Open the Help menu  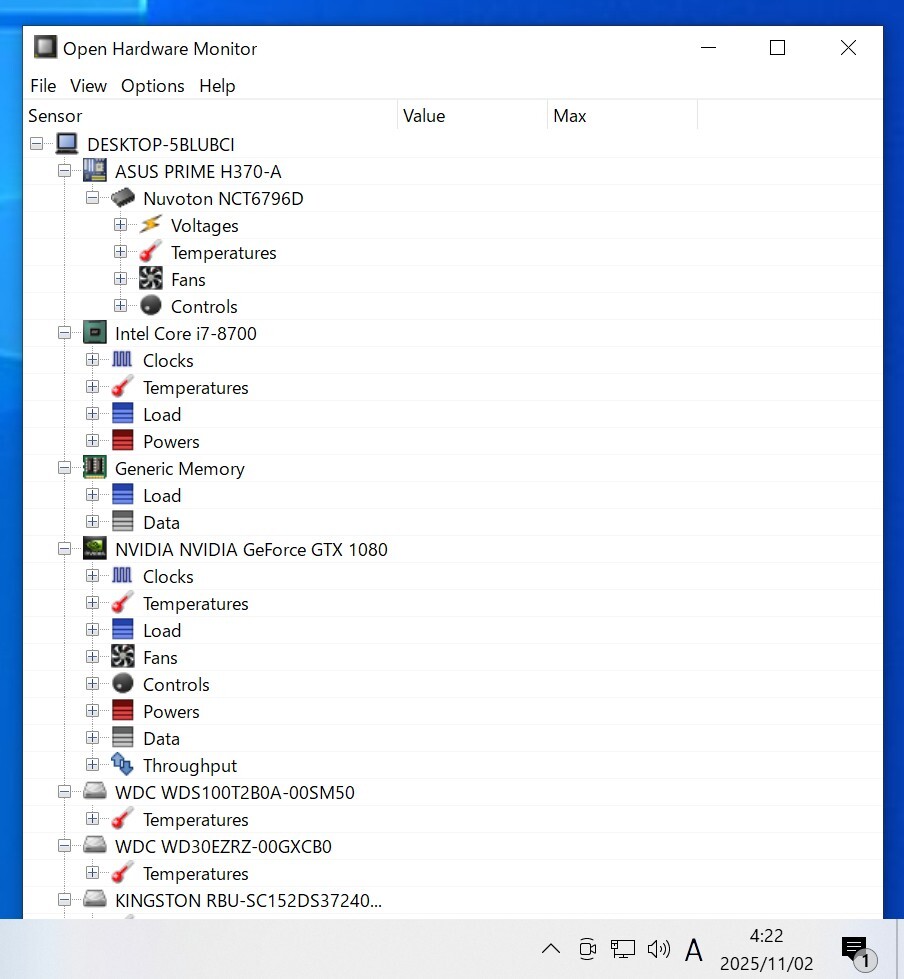coord(217,86)
